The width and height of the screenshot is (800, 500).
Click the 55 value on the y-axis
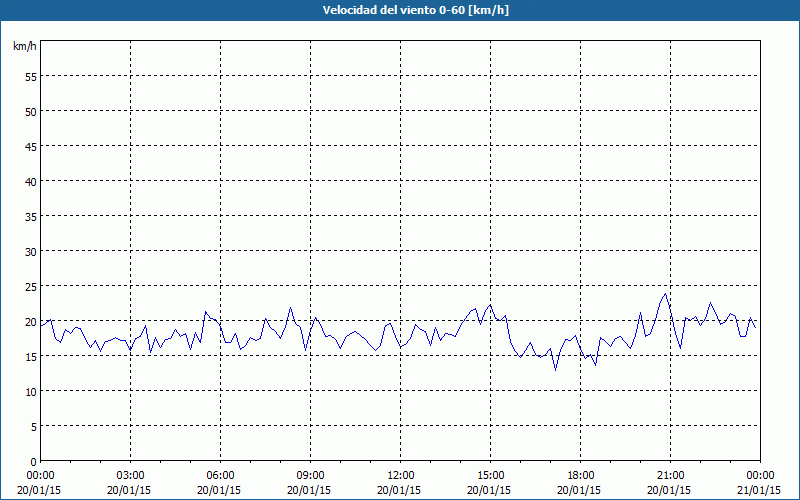pyautogui.click(x=31, y=77)
